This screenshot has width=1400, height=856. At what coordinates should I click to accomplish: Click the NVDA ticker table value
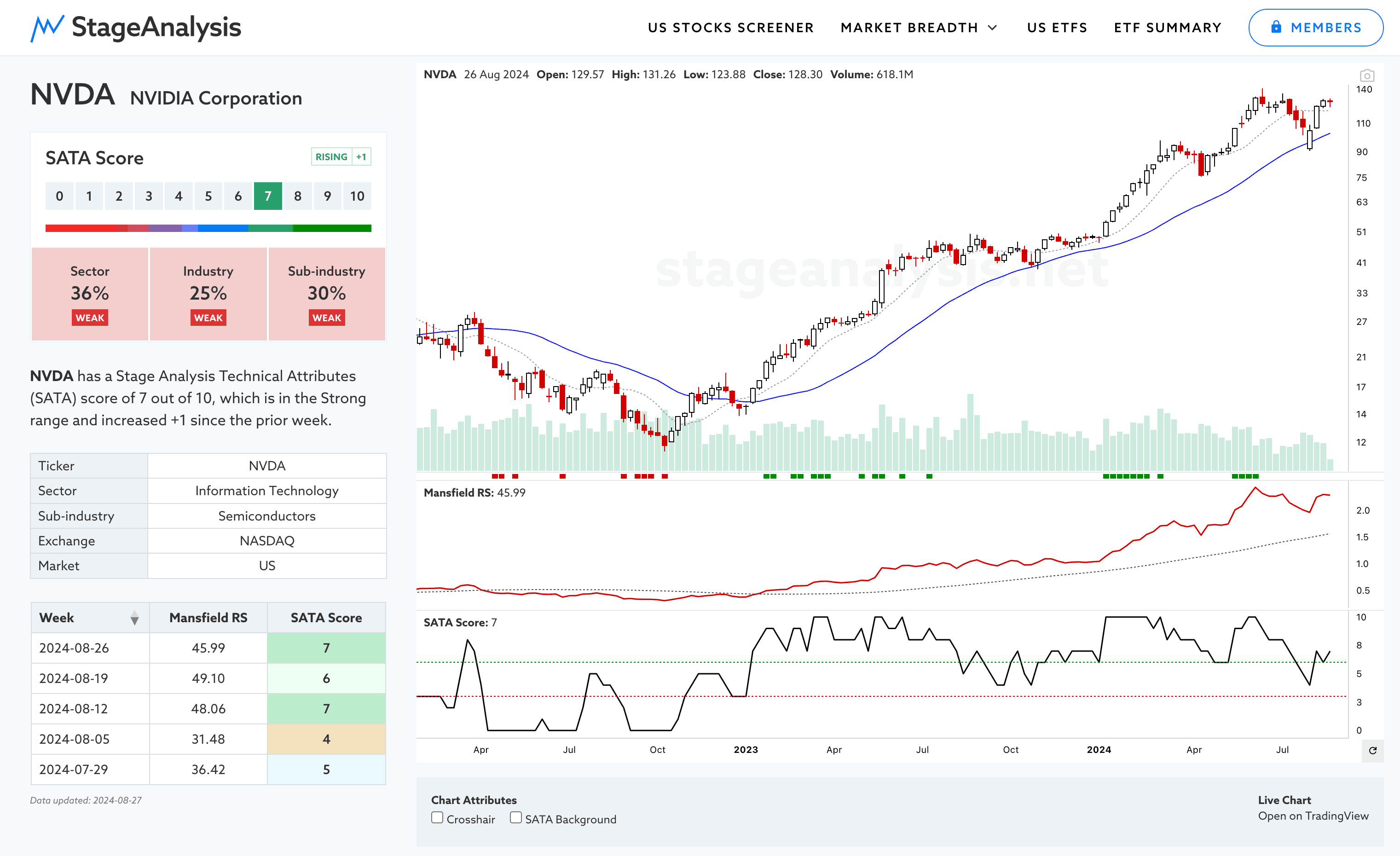[x=267, y=466]
